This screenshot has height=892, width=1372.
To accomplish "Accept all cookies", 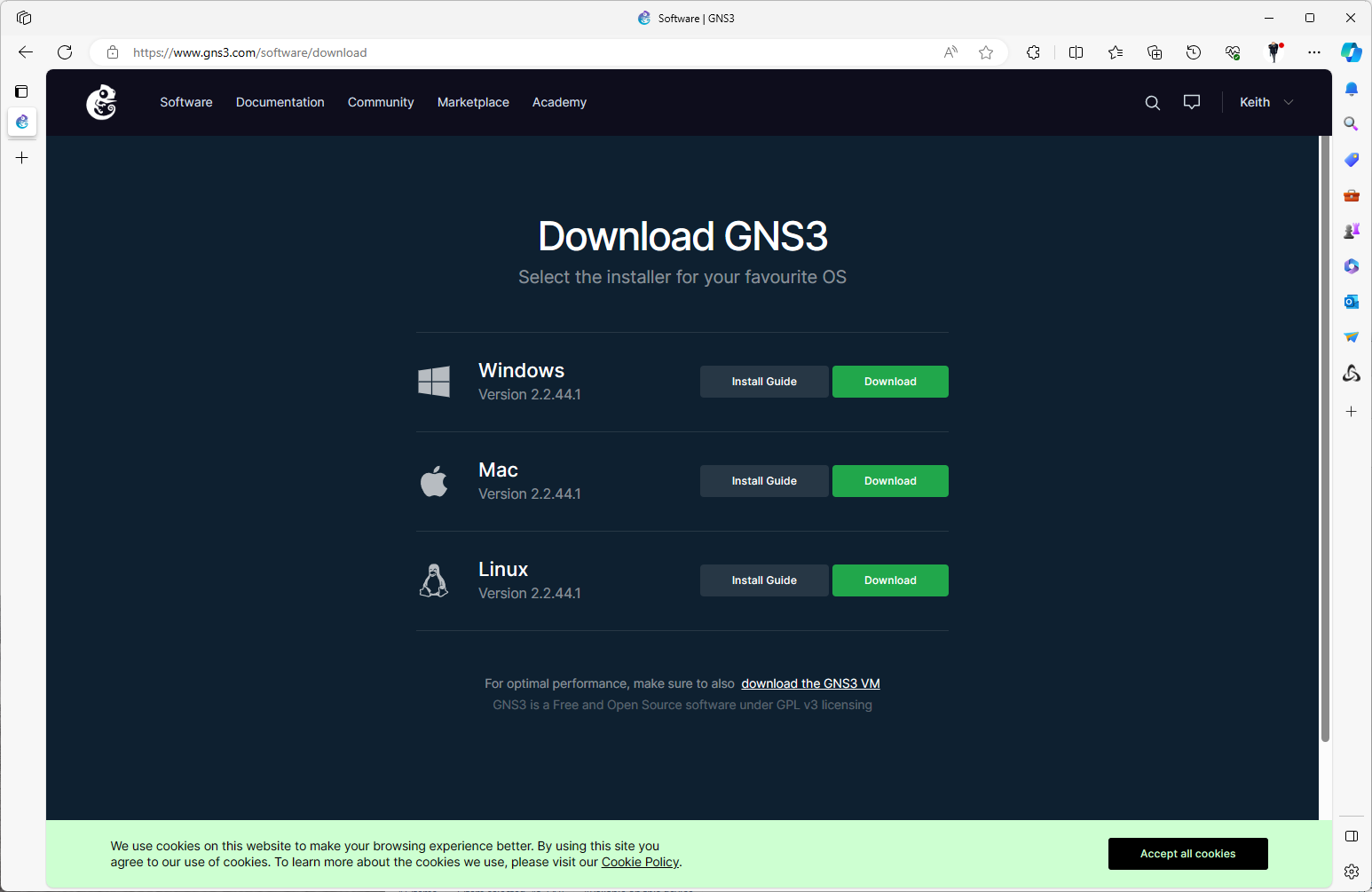I will tap(1187, 853).
